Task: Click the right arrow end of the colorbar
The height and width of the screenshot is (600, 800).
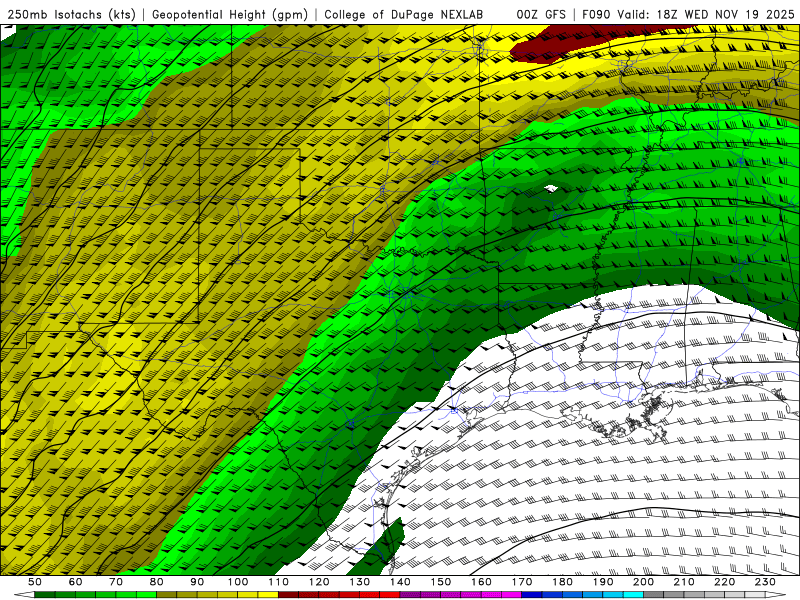Action: 776,595
